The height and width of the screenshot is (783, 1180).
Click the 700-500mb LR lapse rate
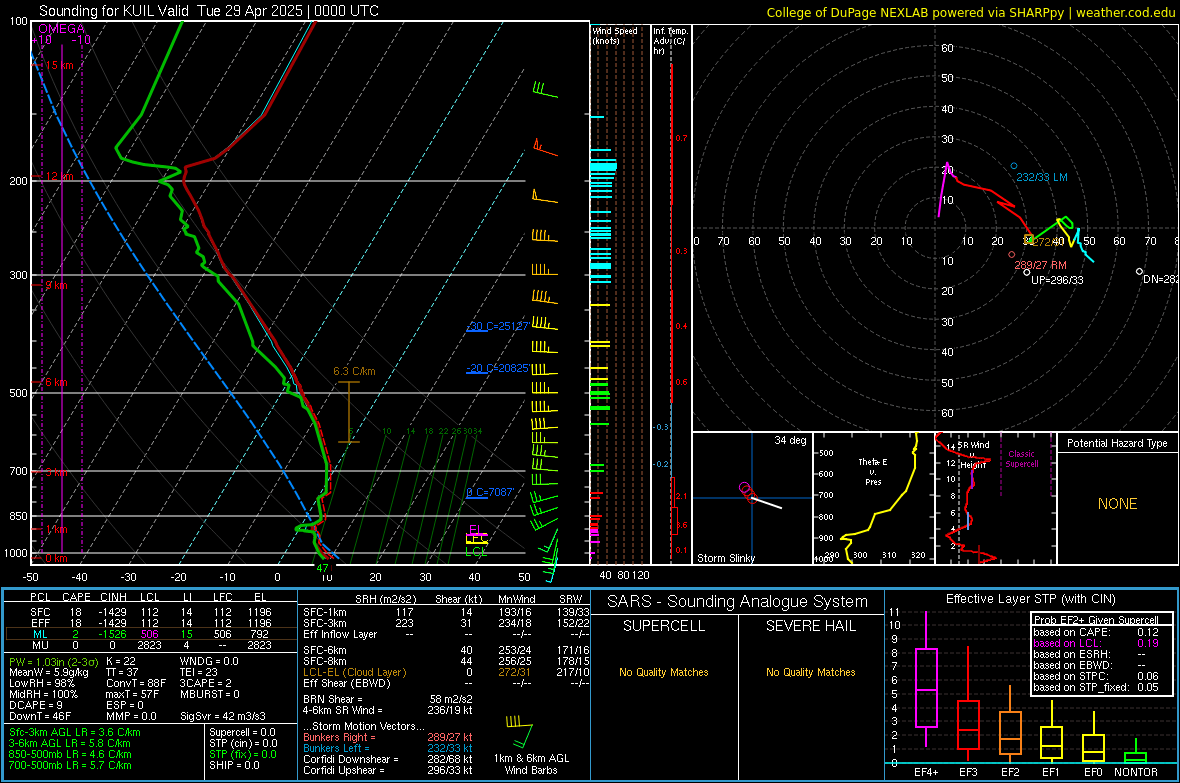click(70, 765)
